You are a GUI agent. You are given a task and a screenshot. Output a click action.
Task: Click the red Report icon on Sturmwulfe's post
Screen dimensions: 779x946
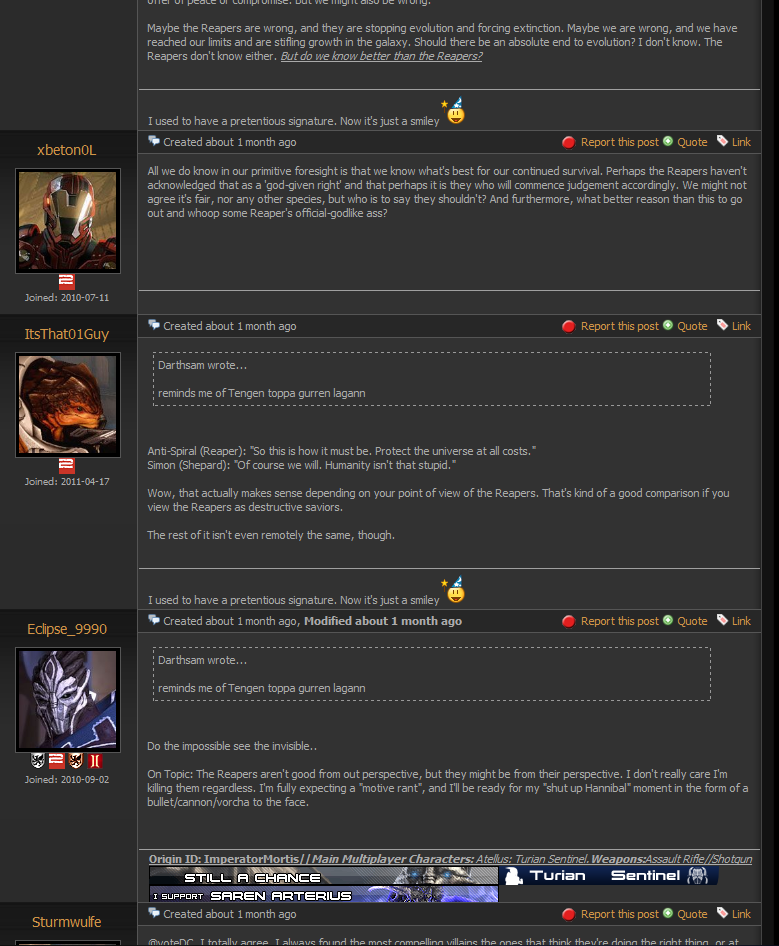[x=568, y=915]
